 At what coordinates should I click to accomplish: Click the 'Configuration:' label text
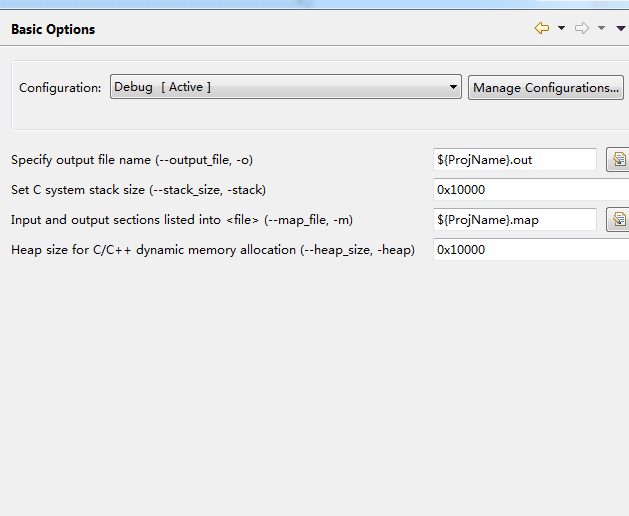(x=60, y=88)
